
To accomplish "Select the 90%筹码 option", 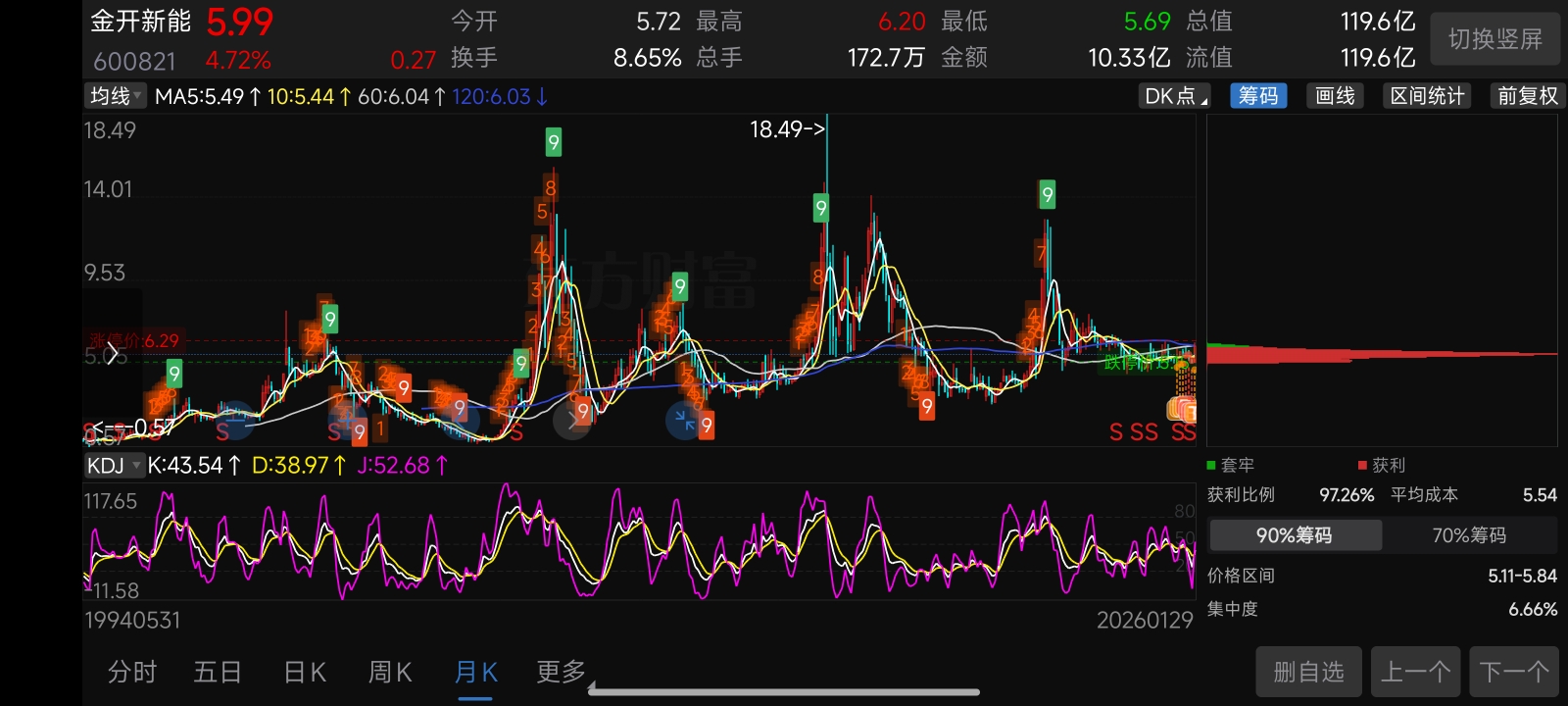I will click(1295, 535).
